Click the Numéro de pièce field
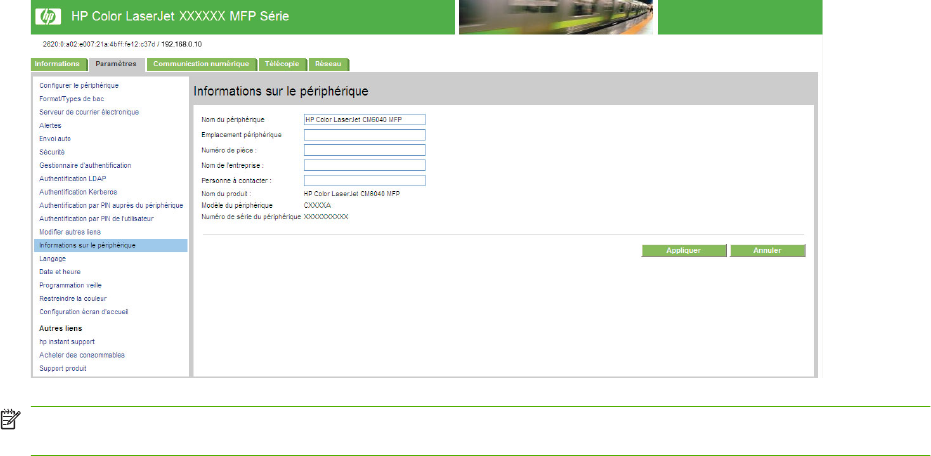The width and height of the screenshot is (931, 456). pyautogui.click(x=365, y=150)
